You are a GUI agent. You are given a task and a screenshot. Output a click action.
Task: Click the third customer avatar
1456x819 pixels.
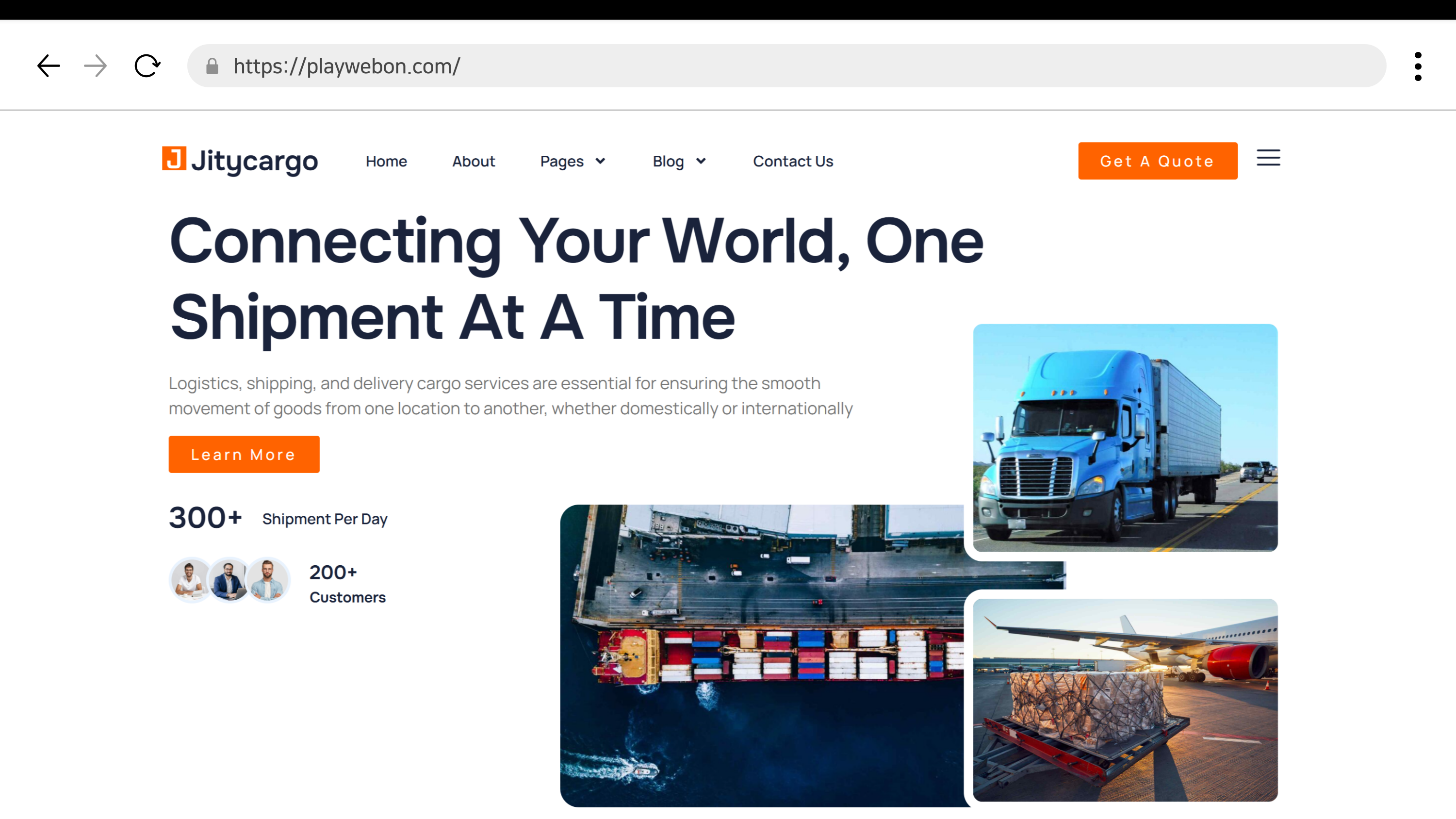coord(268,580)
